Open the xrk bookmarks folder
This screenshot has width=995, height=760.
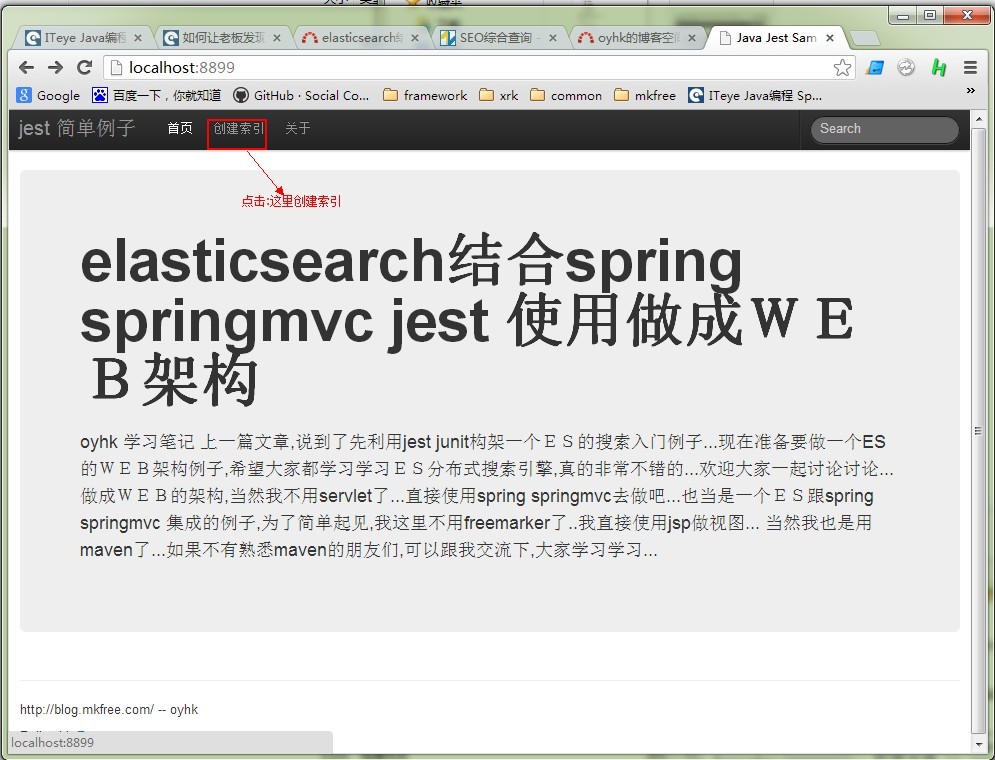coord(499,95)
